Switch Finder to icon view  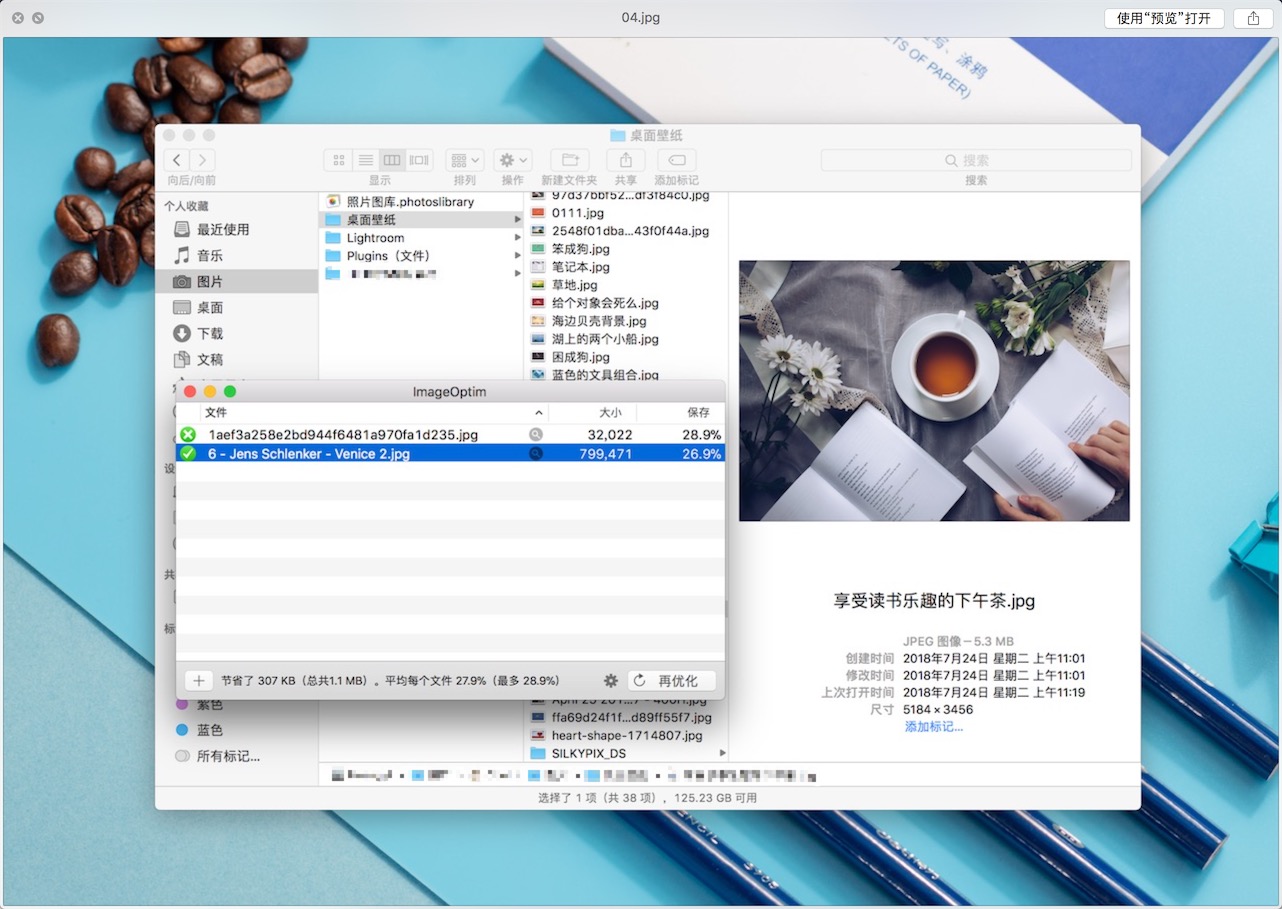338,160
